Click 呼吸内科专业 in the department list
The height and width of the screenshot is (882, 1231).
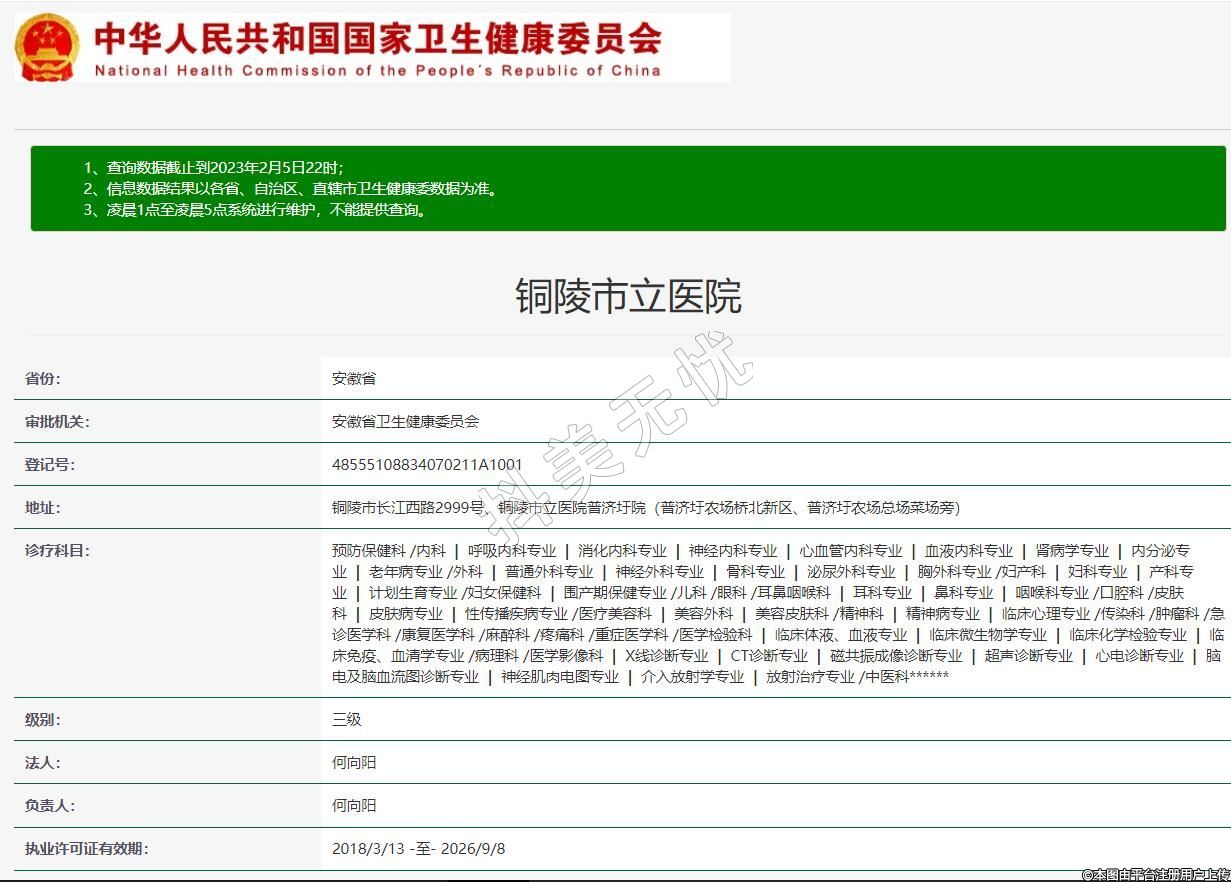coord(512,550)
